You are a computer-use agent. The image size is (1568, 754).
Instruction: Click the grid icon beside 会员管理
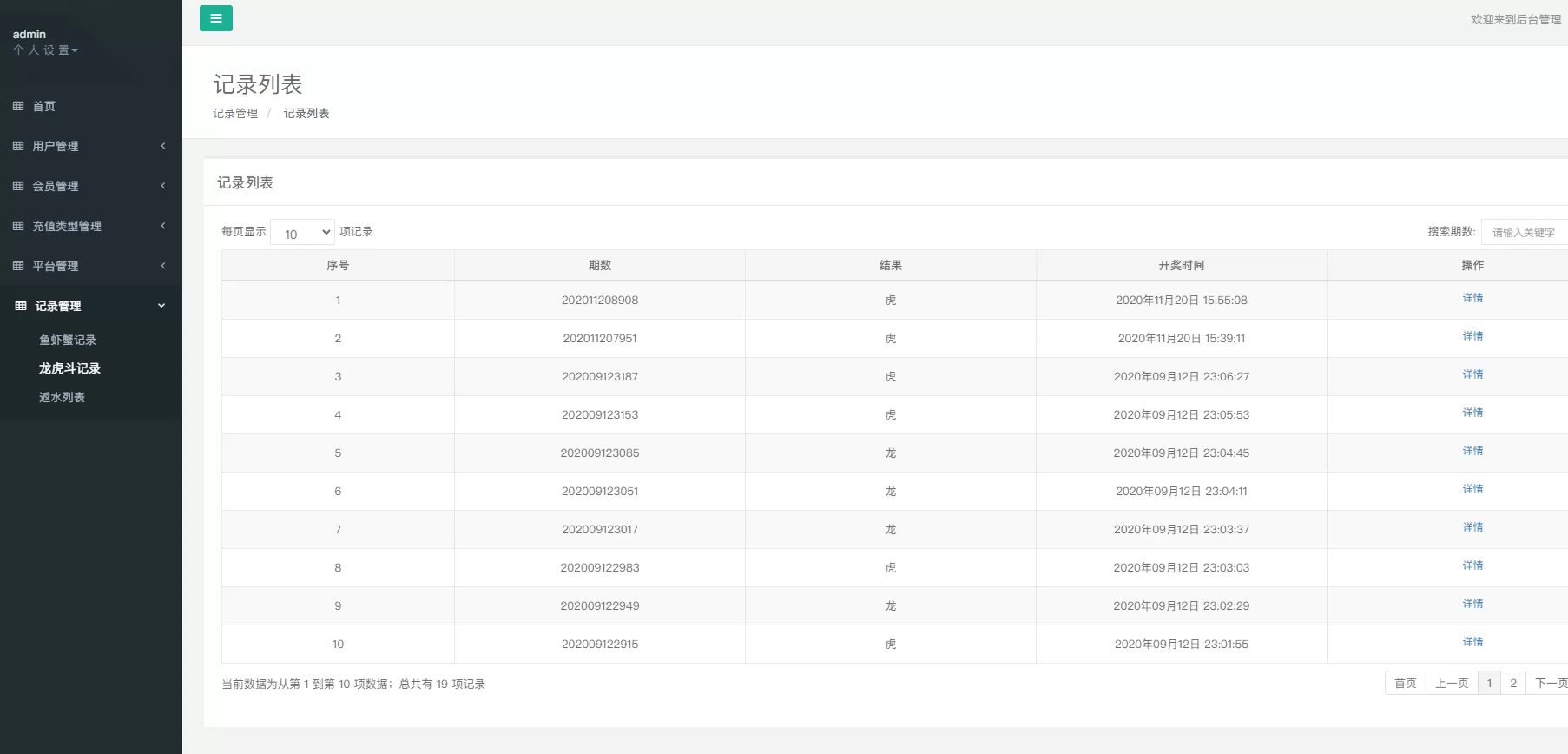point(18,186)
